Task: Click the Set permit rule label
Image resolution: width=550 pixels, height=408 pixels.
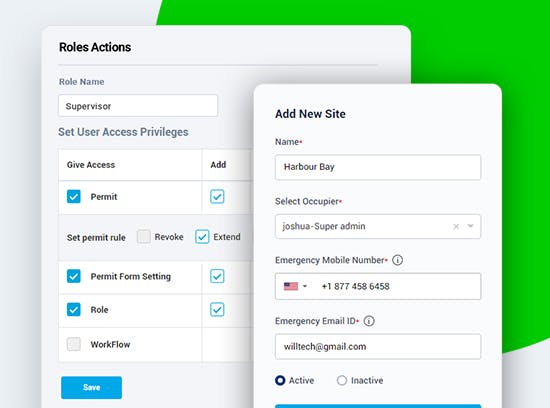Action: click(x=96, y=238)
